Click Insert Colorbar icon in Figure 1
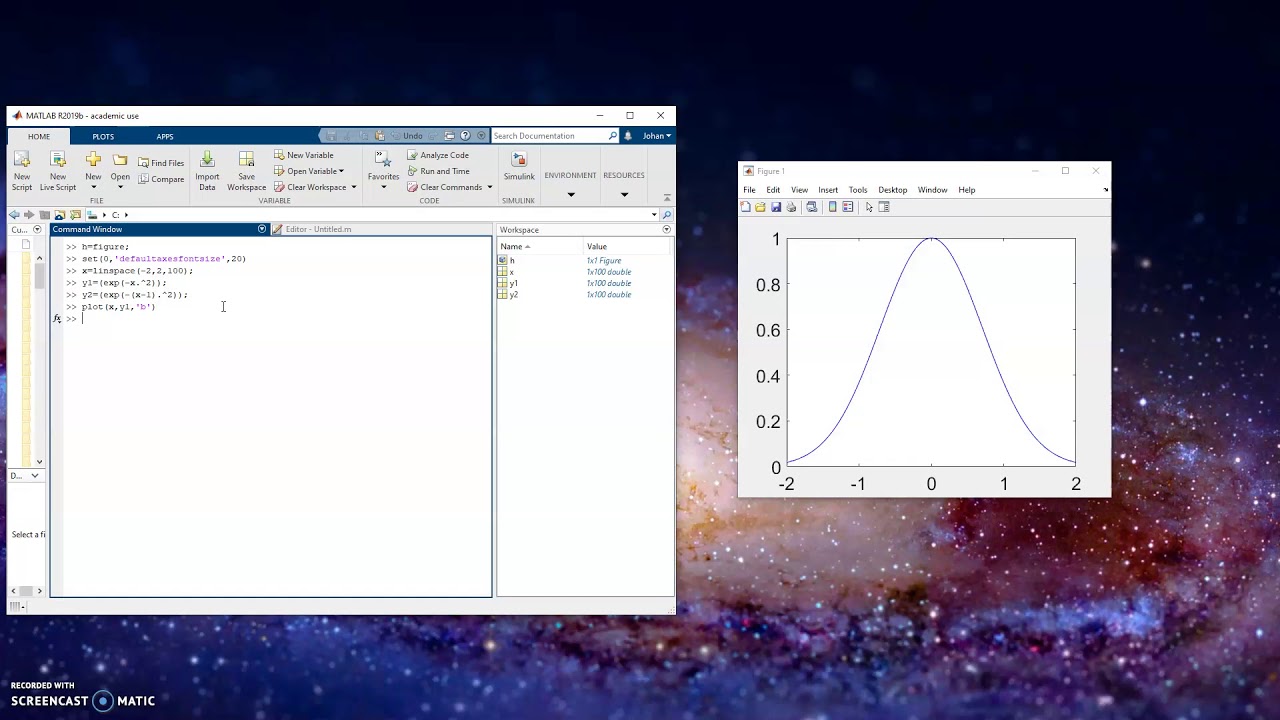Viewport: 1280px width, 720px height. (x=832, y=207)
